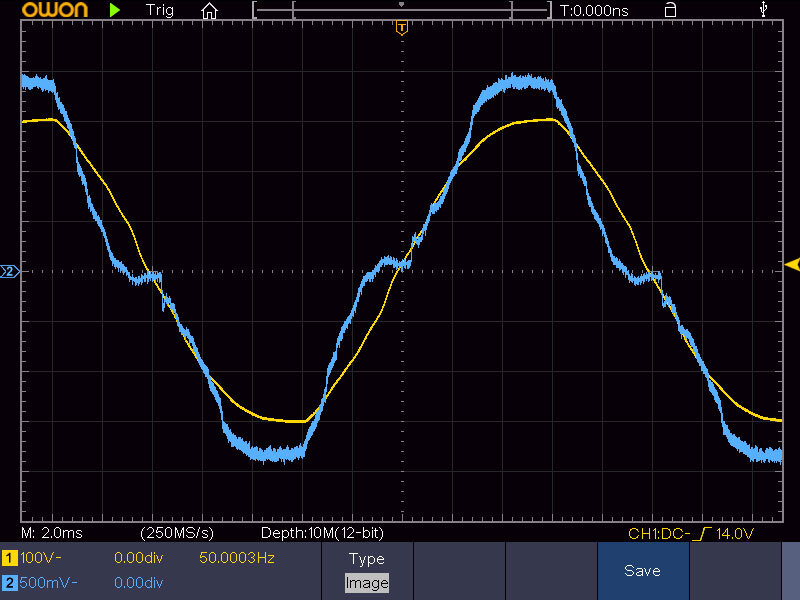Click the orange trigger position T marker
Screen dimensions: 800x600
point(402,27)
